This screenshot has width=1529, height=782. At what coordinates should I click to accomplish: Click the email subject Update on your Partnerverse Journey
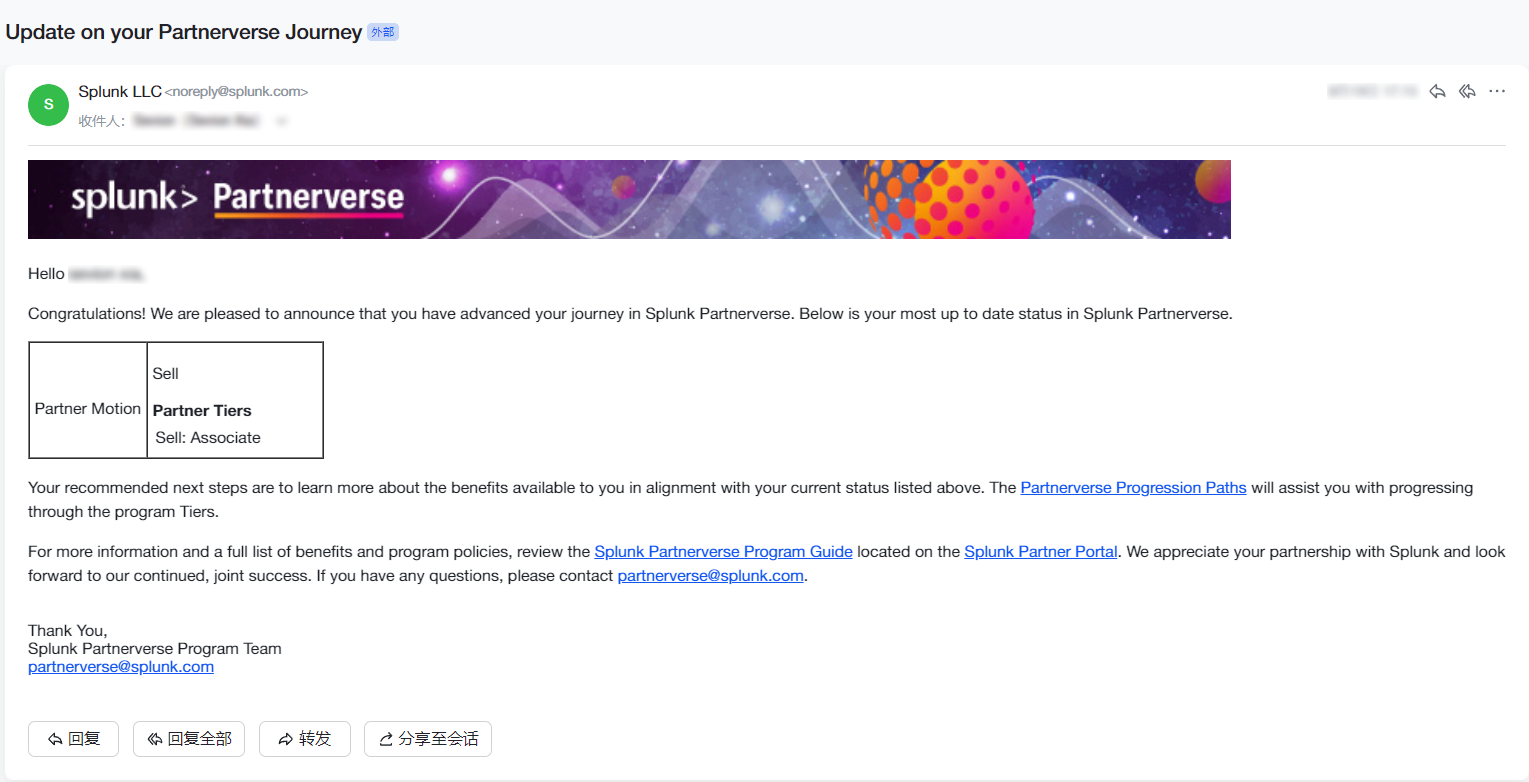[180, 31]
